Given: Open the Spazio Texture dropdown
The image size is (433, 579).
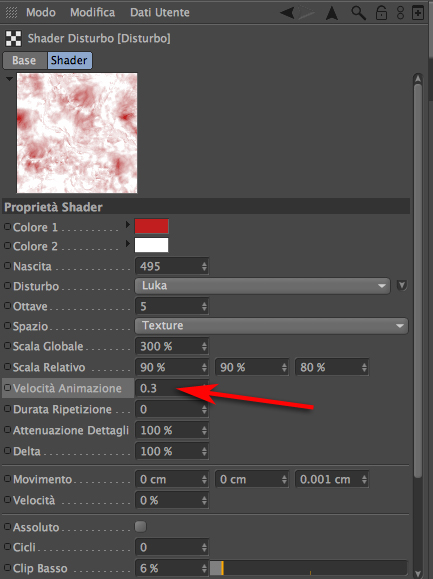Looking at the screenshot, I should coord(272,326).
